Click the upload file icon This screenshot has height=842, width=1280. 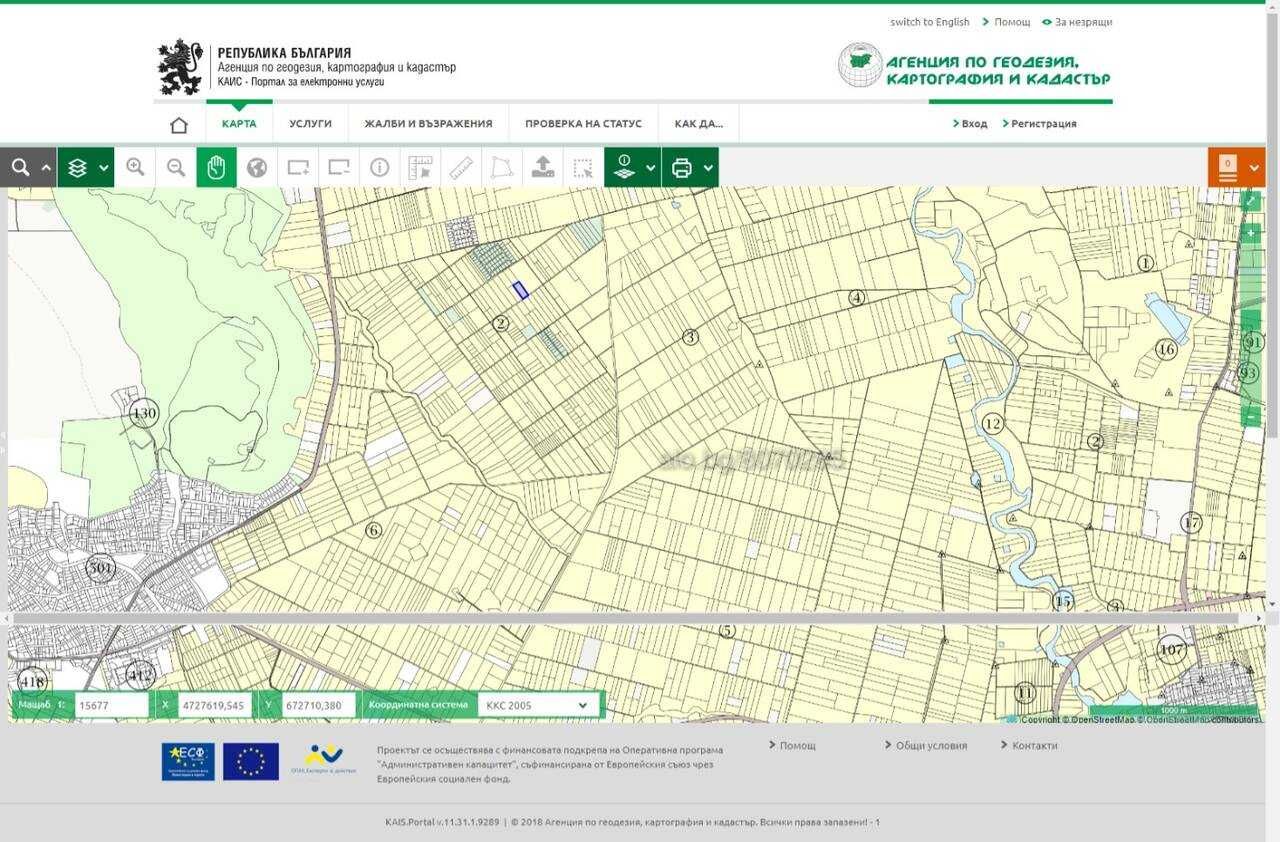tap(543, 168)
